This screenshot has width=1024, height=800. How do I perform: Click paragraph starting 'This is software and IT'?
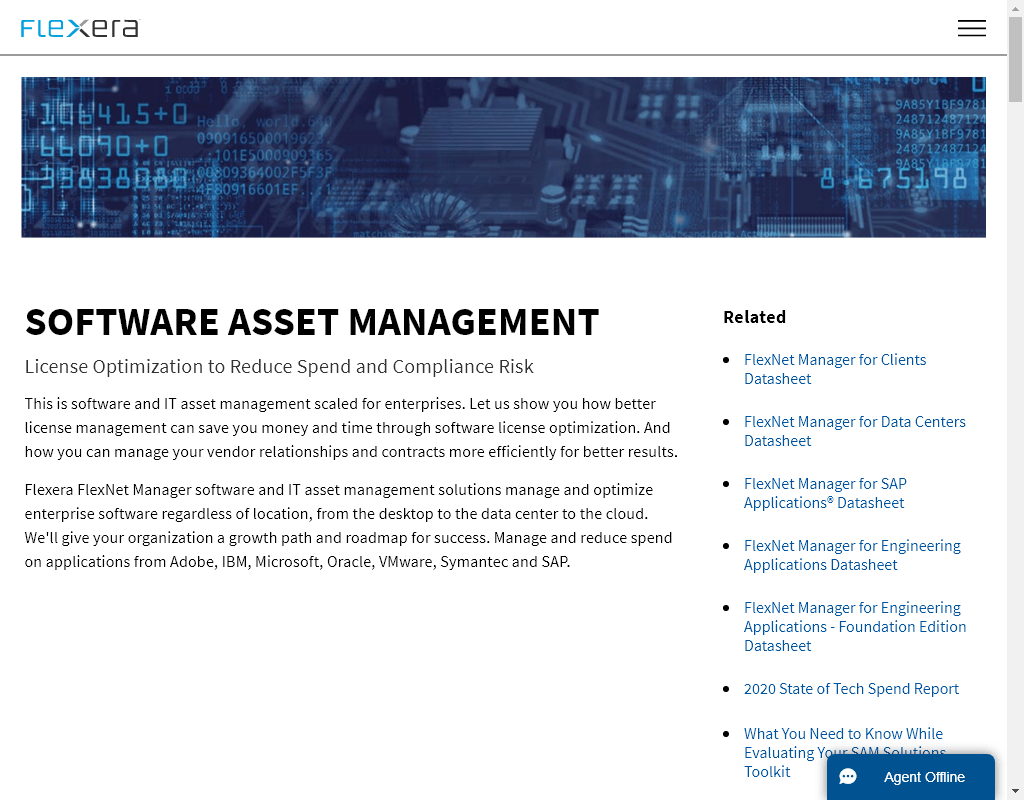coord(351,428)
